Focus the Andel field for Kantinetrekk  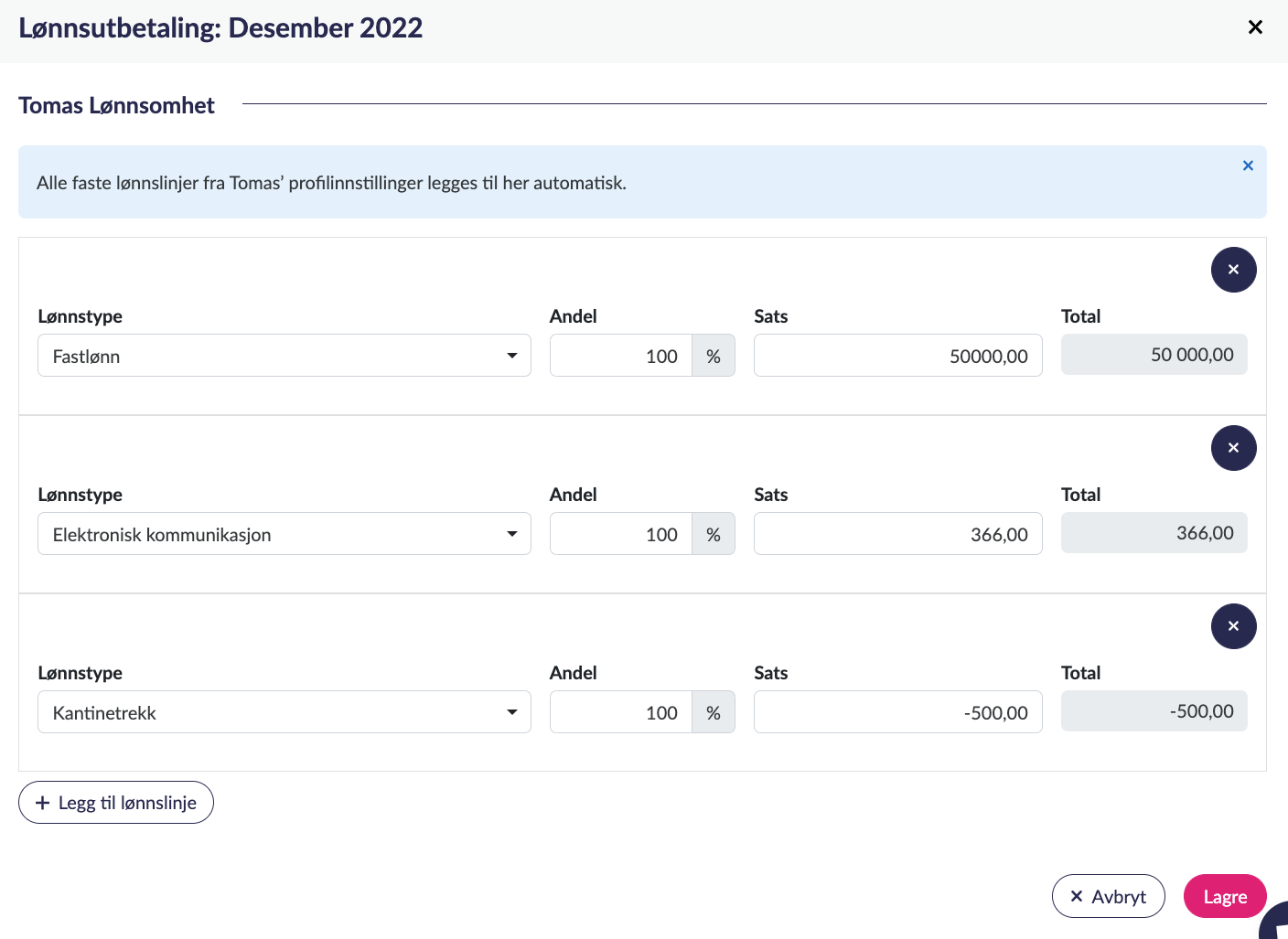point(621,712)
